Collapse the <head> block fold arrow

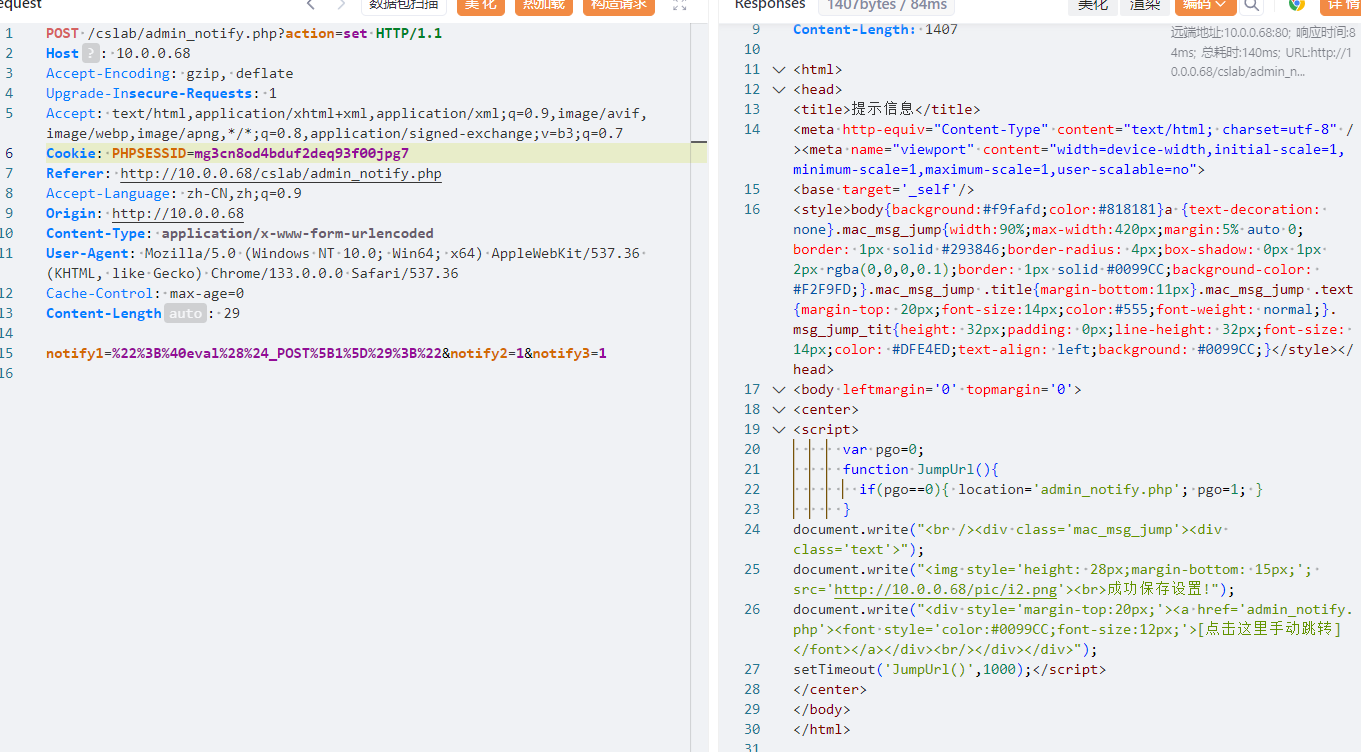[779, 89]
